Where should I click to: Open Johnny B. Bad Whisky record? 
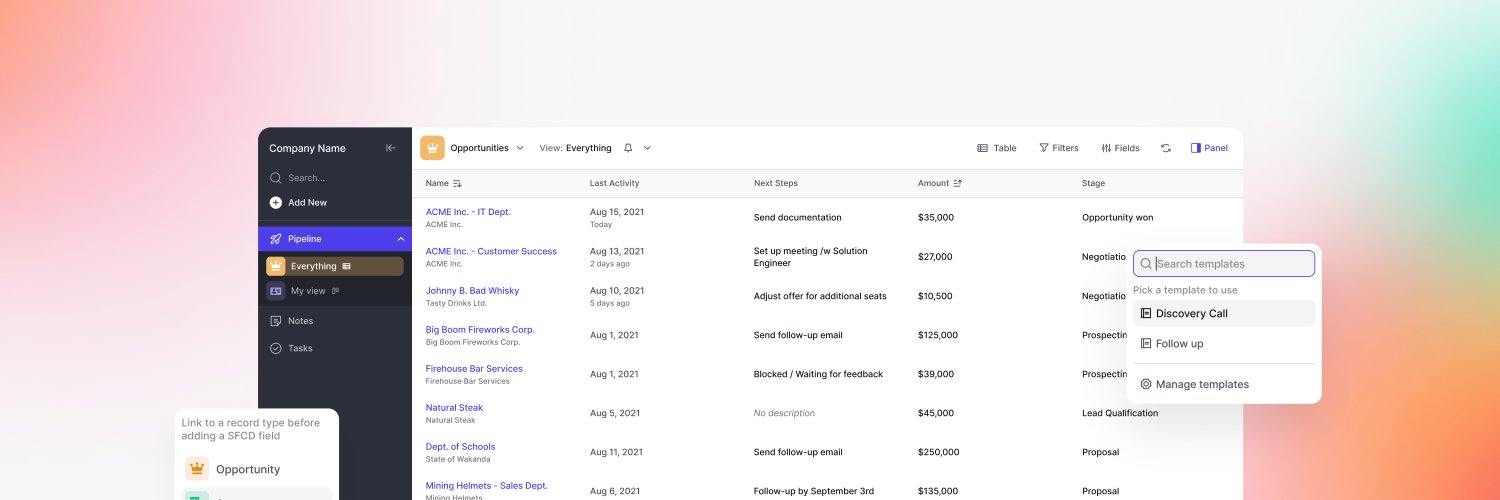coord(472,290)
